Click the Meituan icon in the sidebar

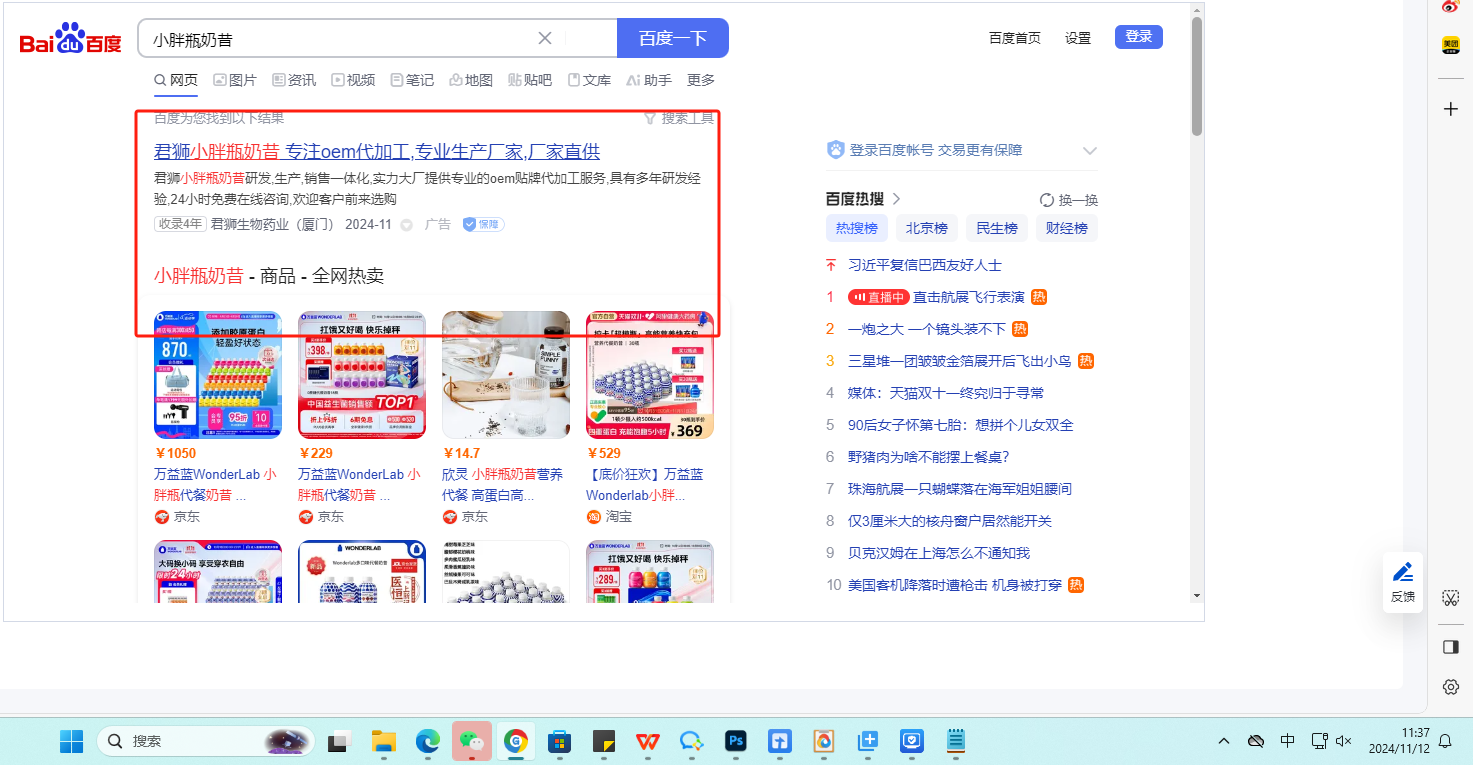(1450, 45)
